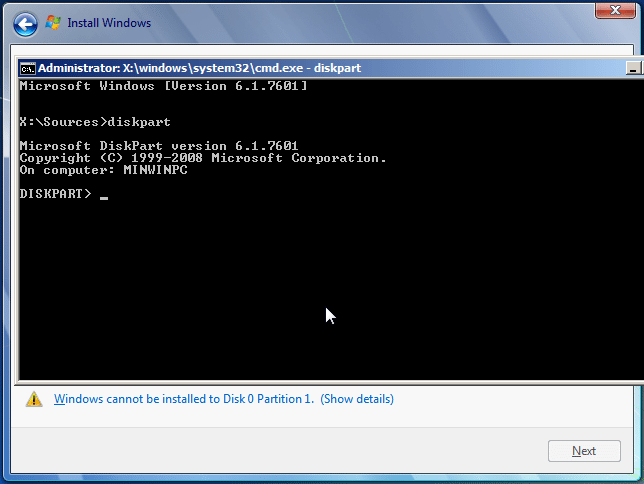Click the 'X:\Sources>diskpart' command line
This screenshot has height=484, width=644.
coord(95,122)
